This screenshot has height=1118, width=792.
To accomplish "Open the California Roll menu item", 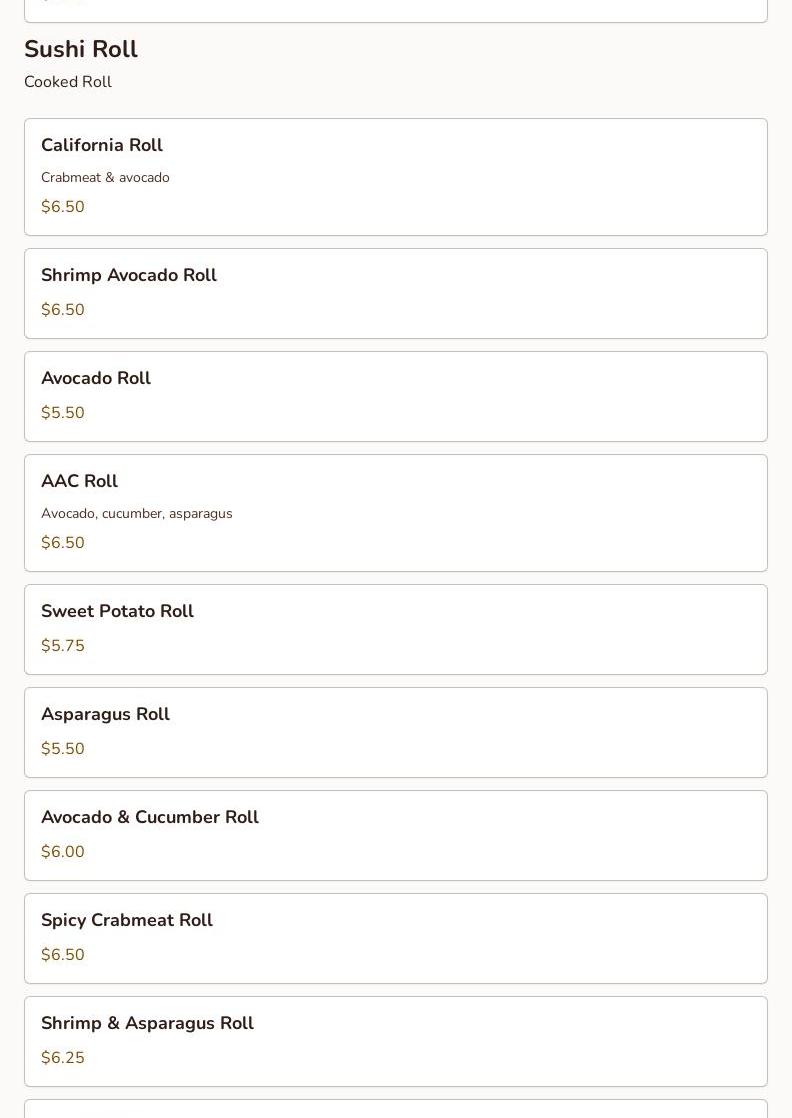I will click(x=395, y=177).
